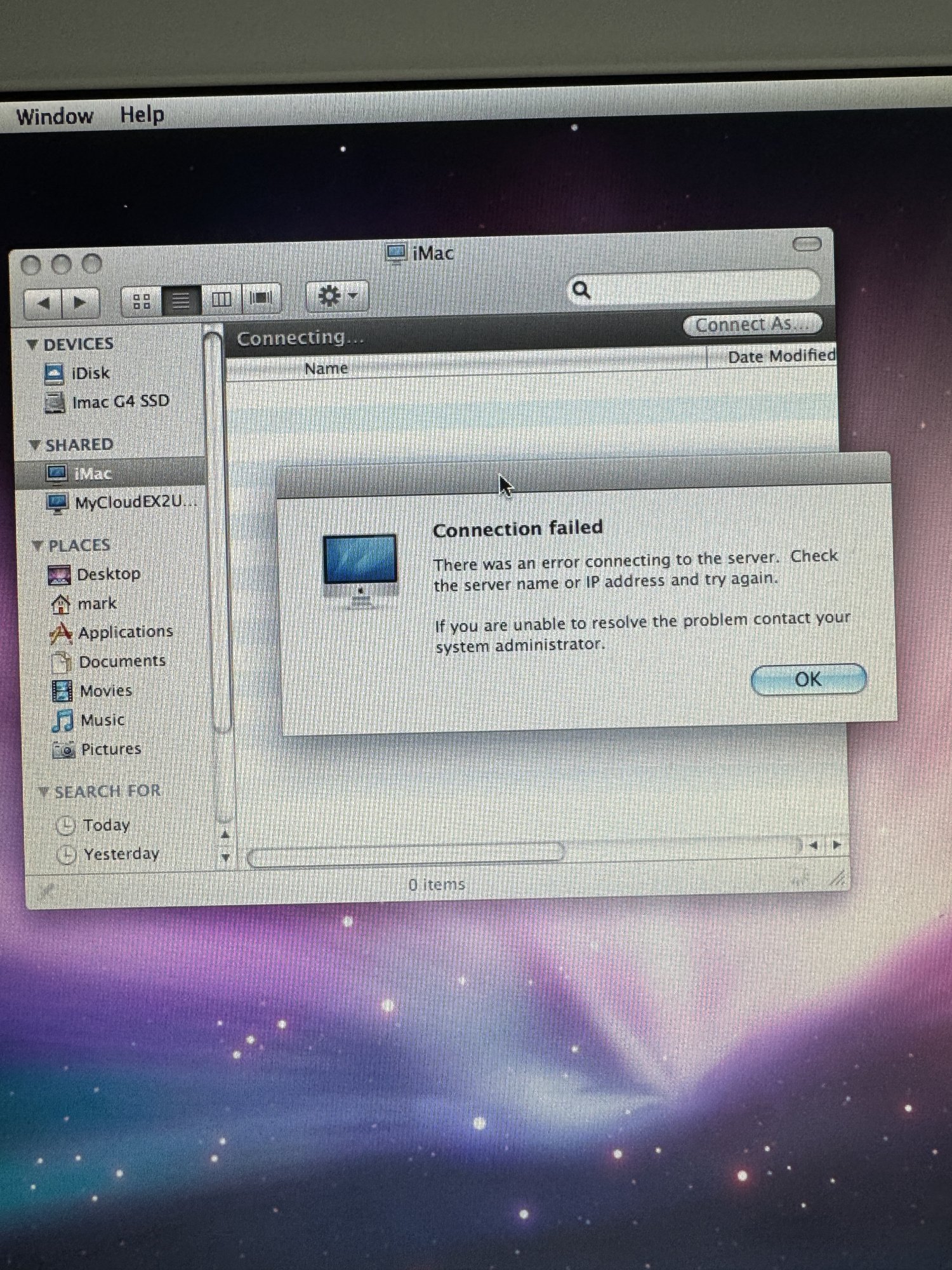This screenshot has width=952, height=1270.
Task: Toggle the toolbar pill button
Action: [807, 244]
